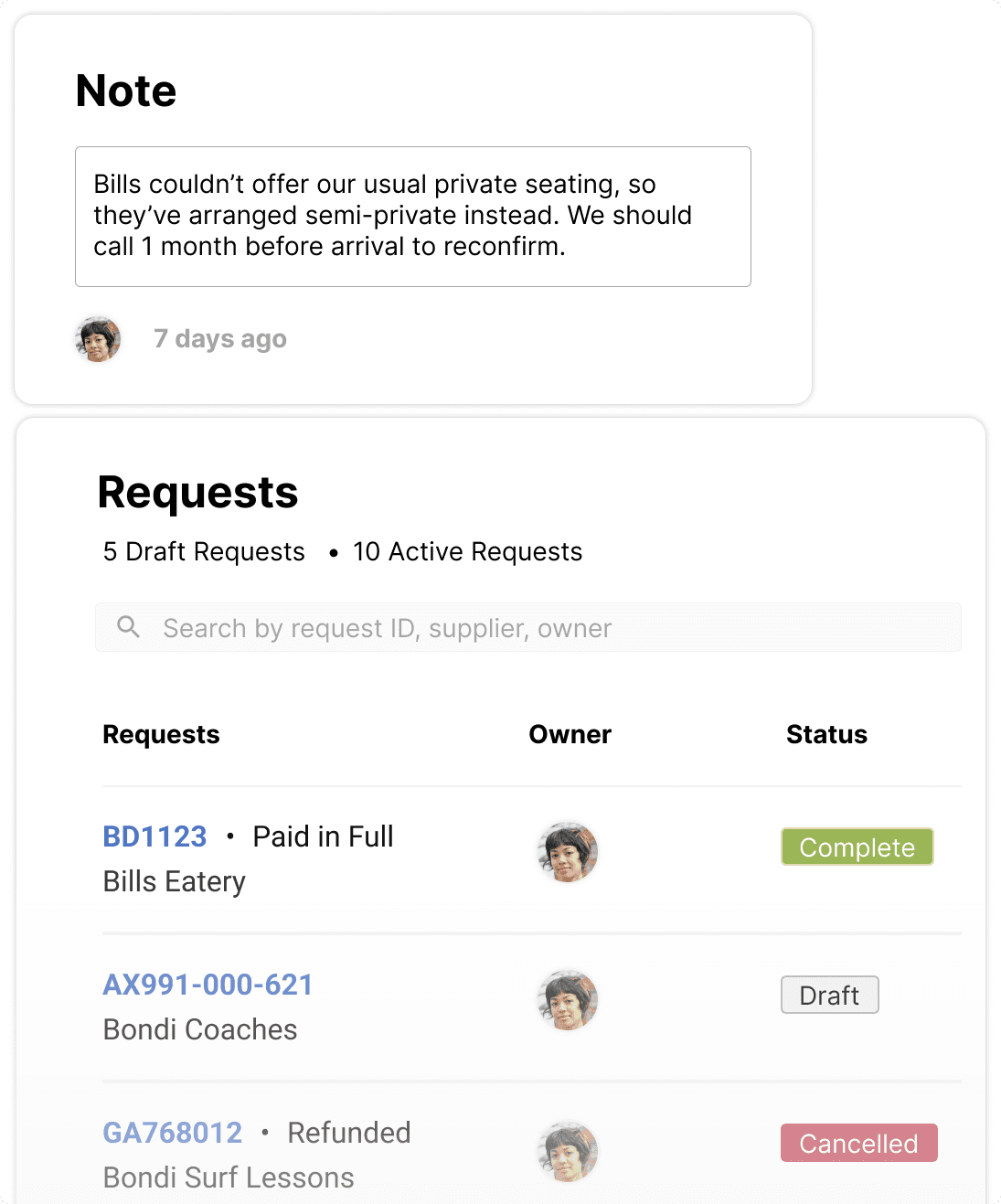This screenshot has height=1204, width=1001.
Task: Filter by 5 Draft Requests
Action: (x=204, y=552)
